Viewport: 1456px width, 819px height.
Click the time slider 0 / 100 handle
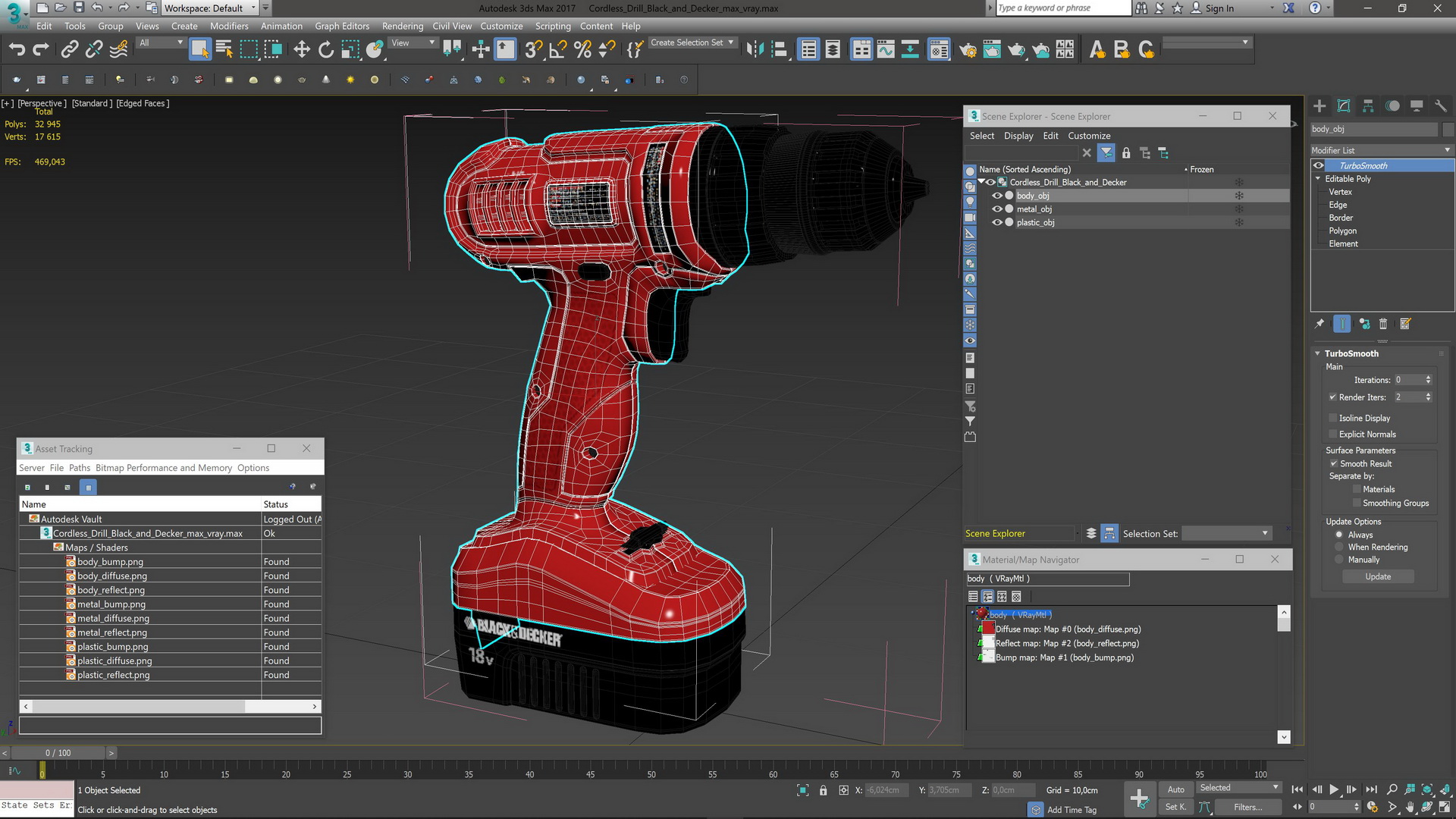point(58,753)
